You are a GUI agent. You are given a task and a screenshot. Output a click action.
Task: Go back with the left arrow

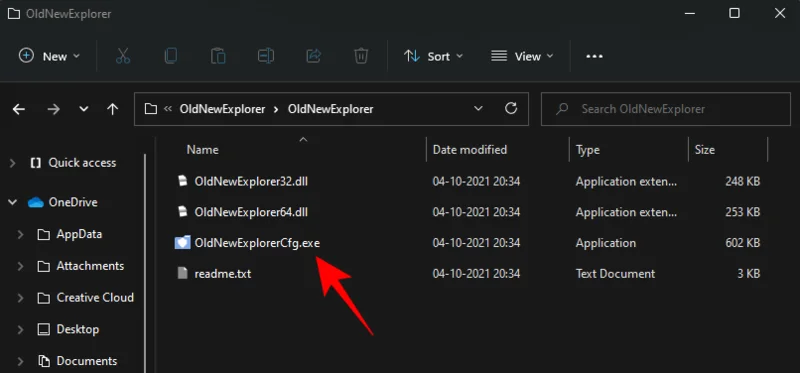point(19,109)
